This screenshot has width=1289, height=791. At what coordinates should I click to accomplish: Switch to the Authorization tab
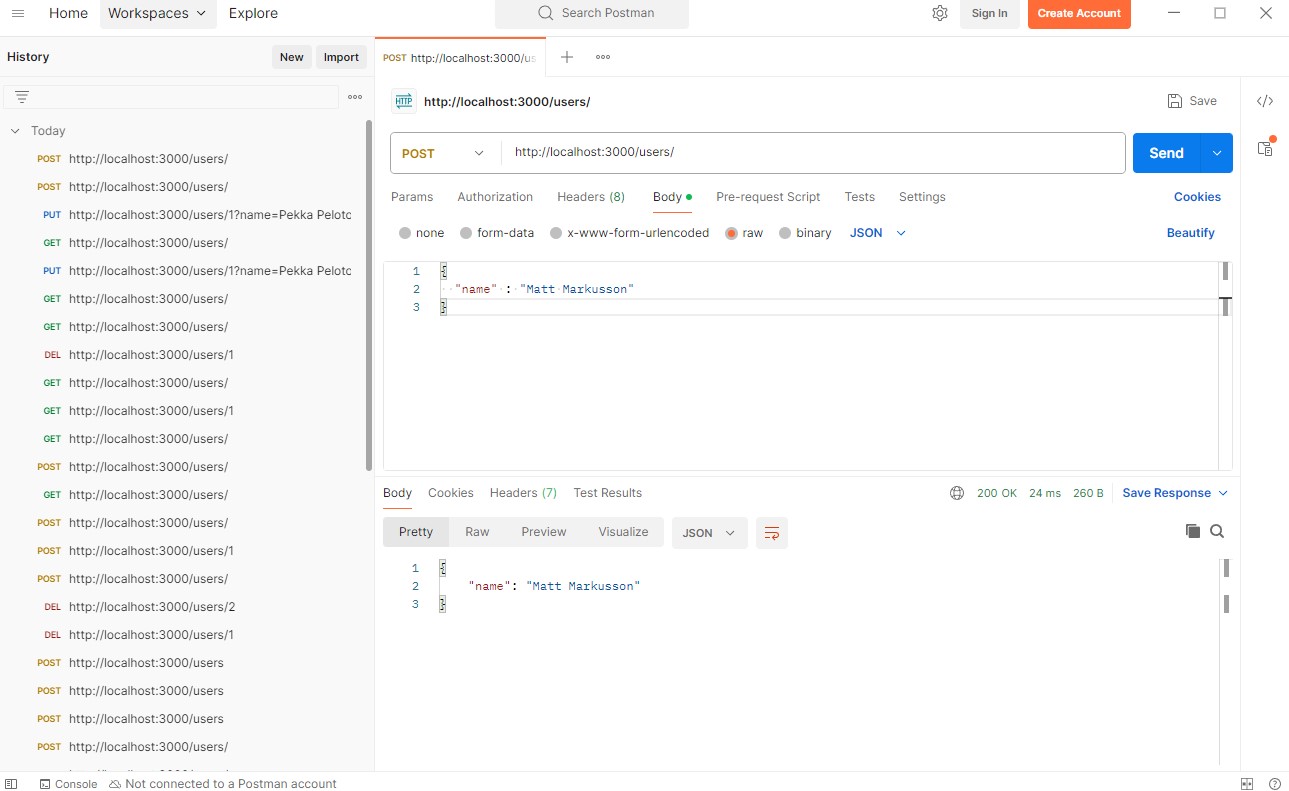[495, 197]
